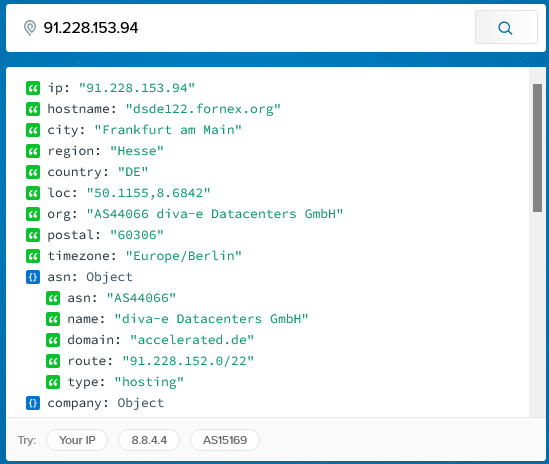Click the IP address search field

pyautogui.click(x=256, y=28)
